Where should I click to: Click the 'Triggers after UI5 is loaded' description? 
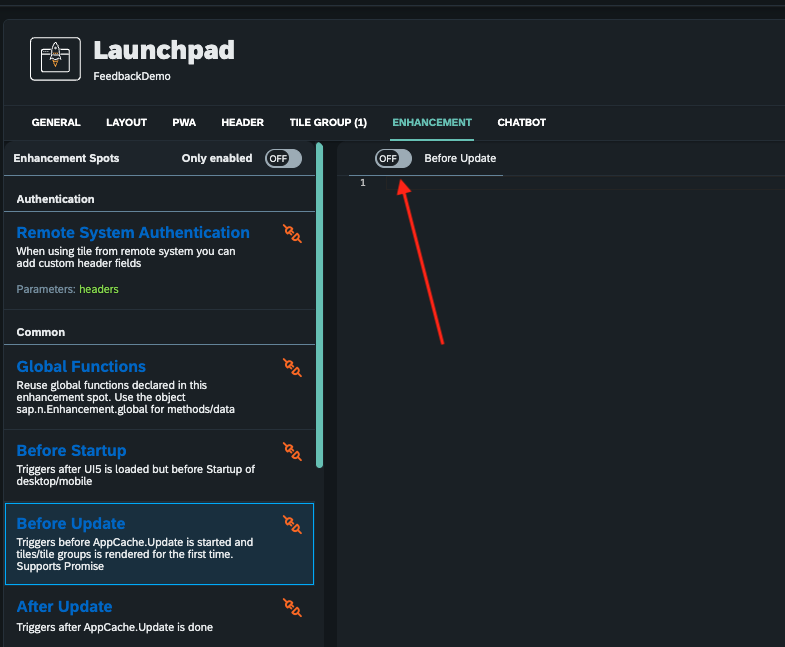(x=136, y=475)
